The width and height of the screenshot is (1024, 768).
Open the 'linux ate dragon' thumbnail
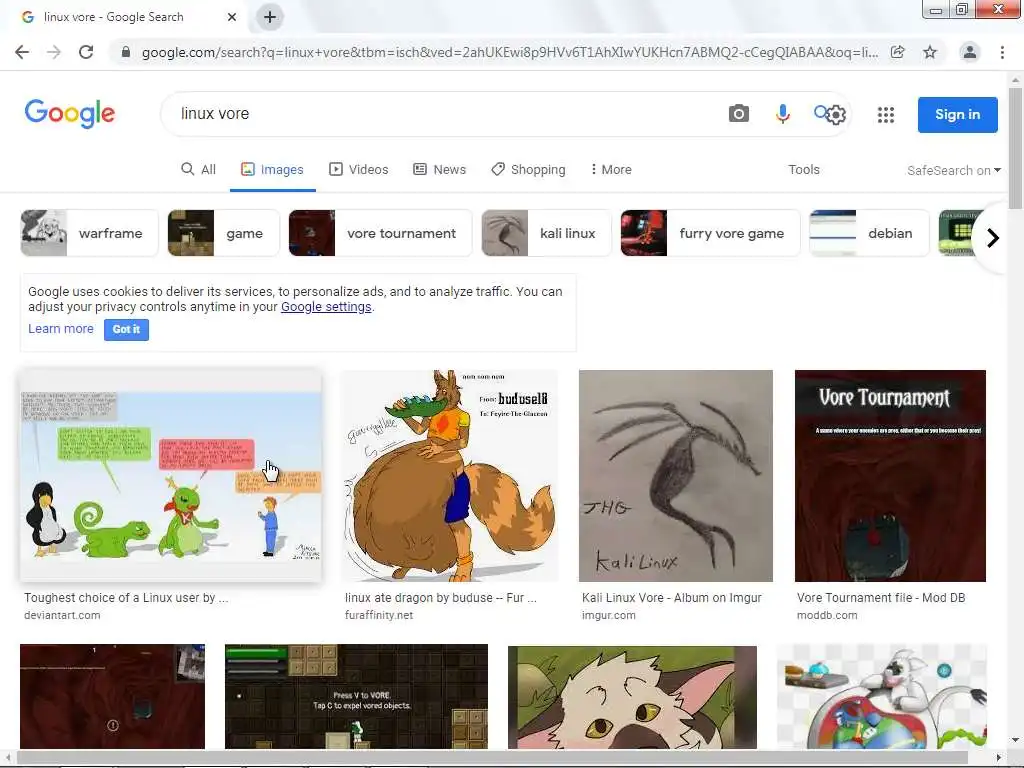point(449,476)
